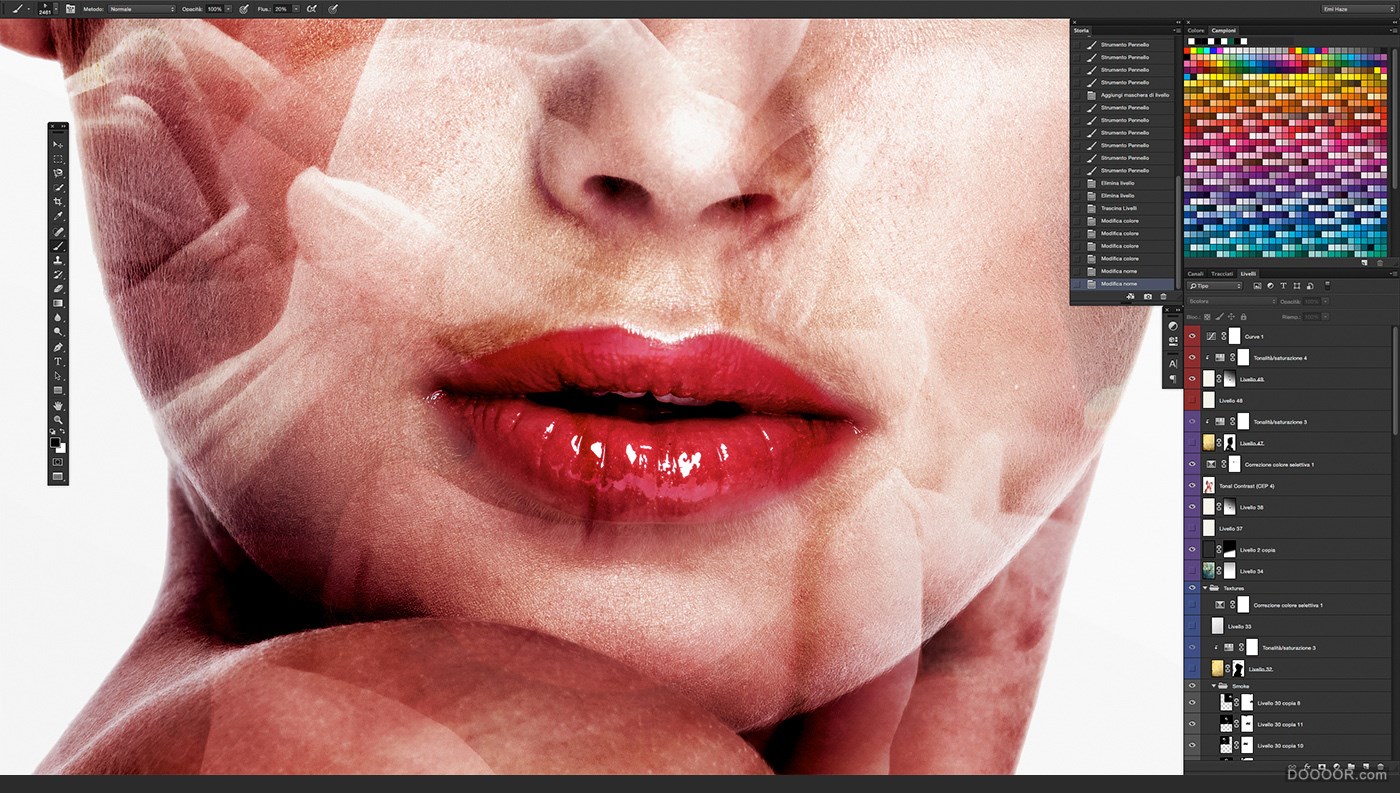Image resolution: width=1400 pixels, height=793 pixels.
Task: Click the background color swatch
Action: (x=61, y=448)
